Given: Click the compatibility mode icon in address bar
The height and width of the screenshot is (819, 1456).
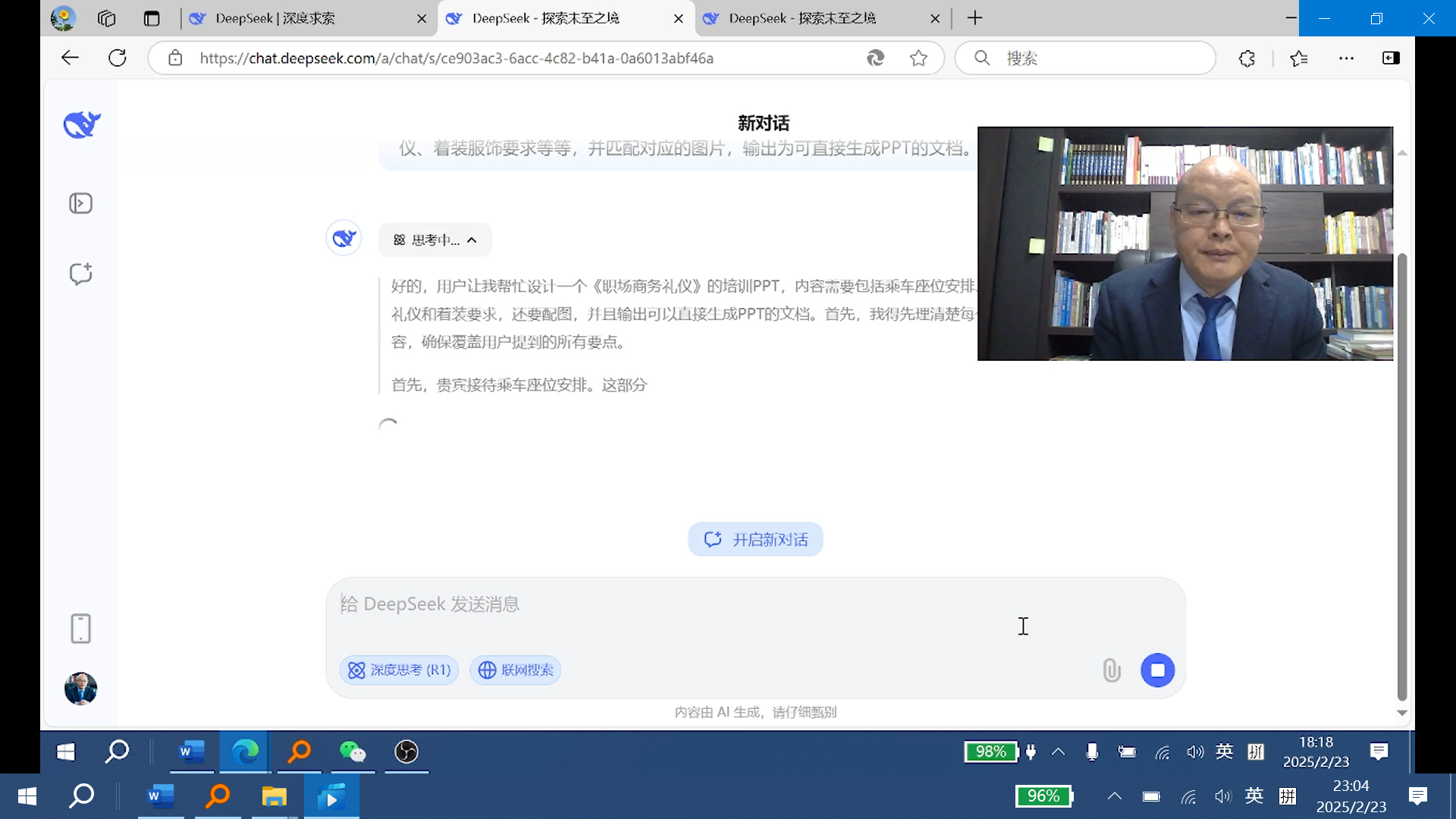Looking at the screenshot, I should (x=875, y=58).
